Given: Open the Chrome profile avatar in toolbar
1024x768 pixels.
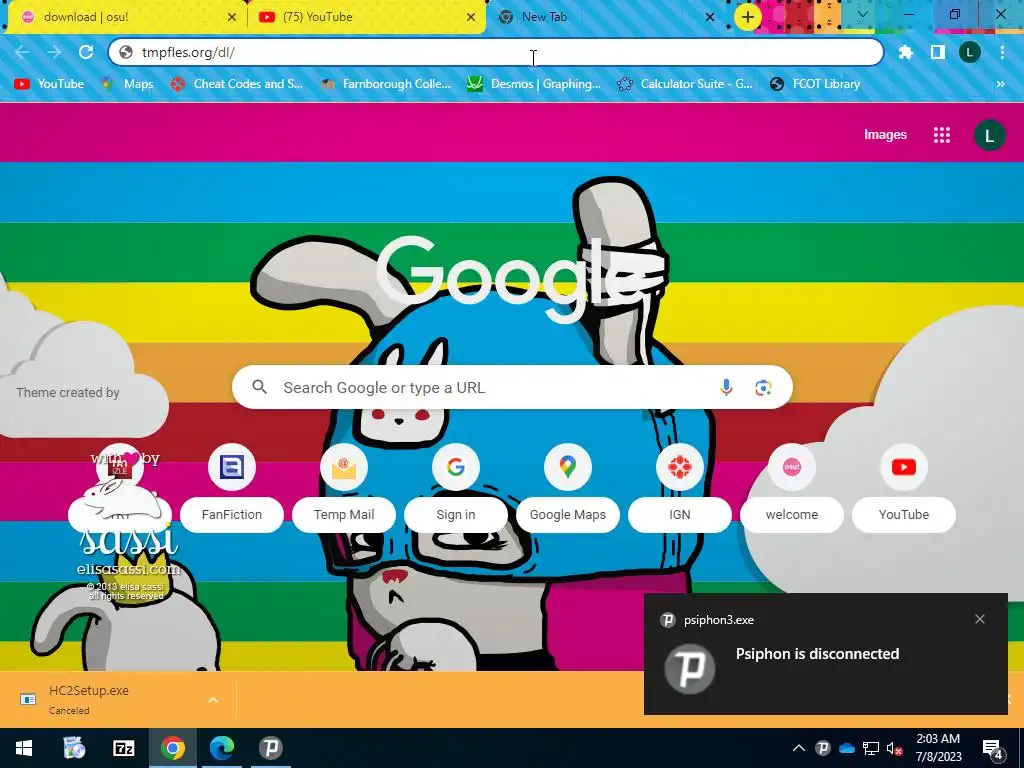Looking at the screenshot, I should (x=970, y=52).
